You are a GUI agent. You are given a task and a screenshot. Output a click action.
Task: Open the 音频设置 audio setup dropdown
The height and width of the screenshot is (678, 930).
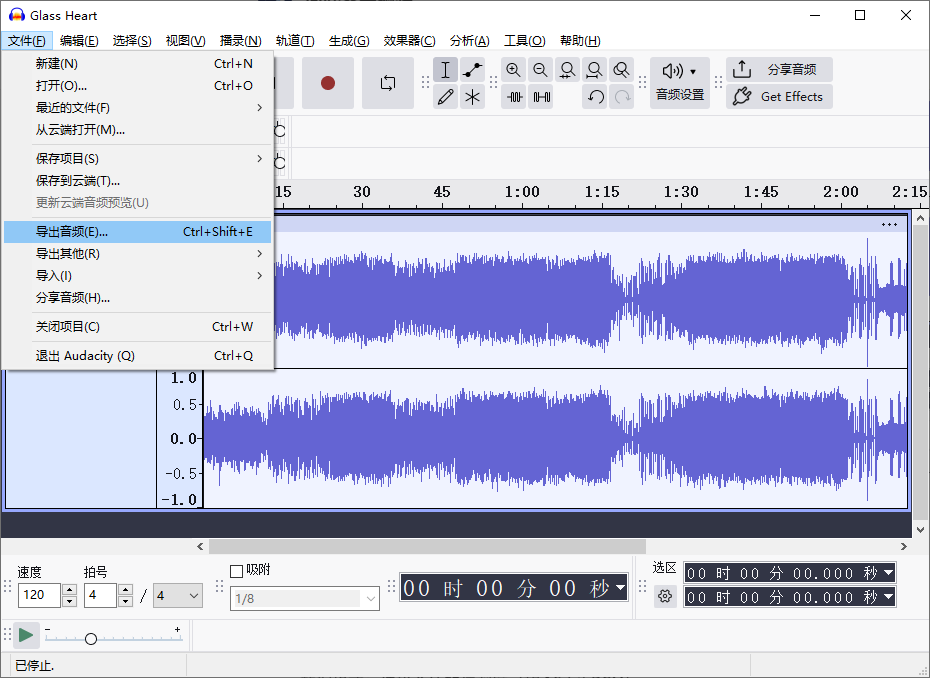[x=680, y=82]
